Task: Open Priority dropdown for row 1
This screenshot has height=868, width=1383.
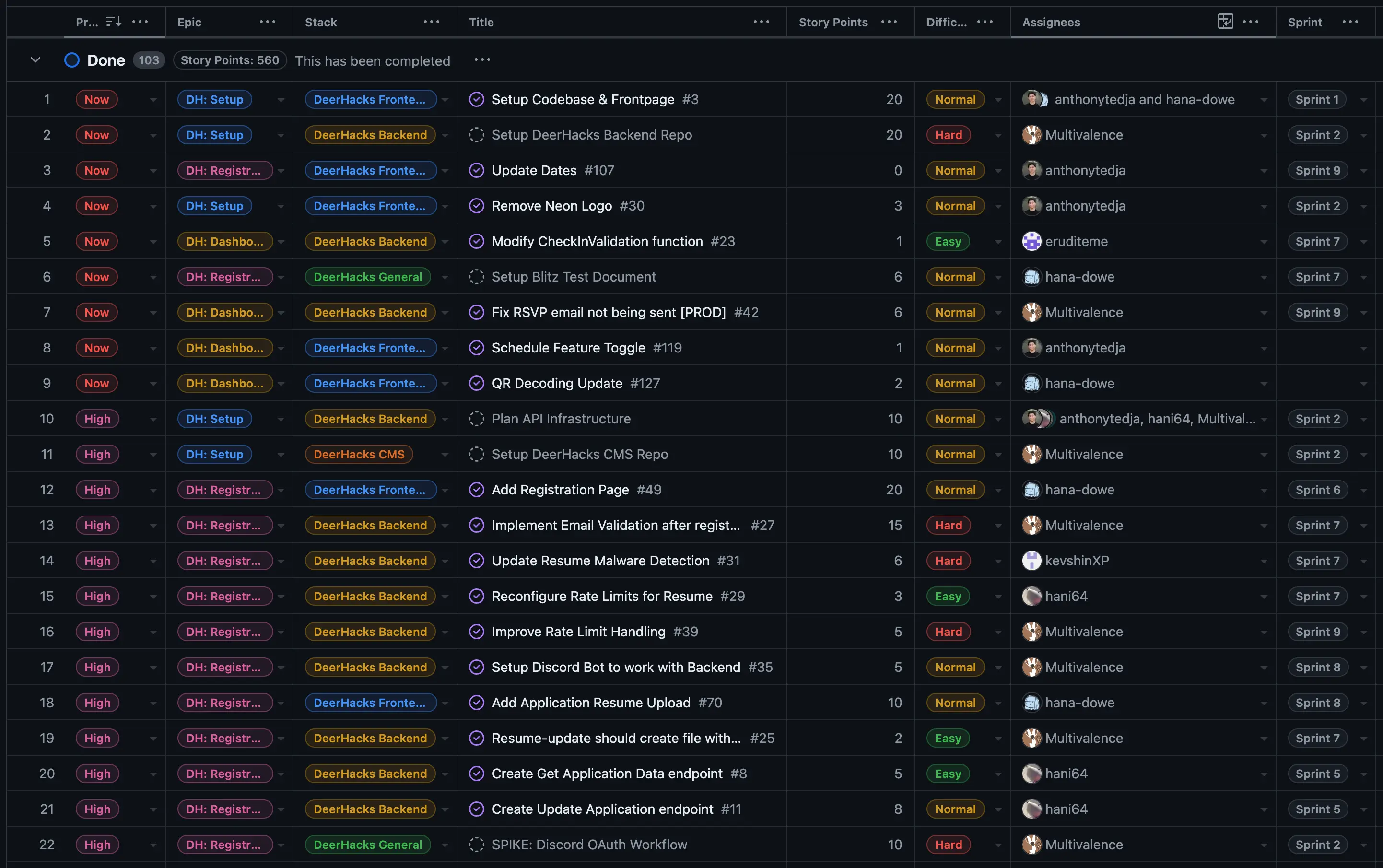Action: pyautogui.click(x=152, y=100)
